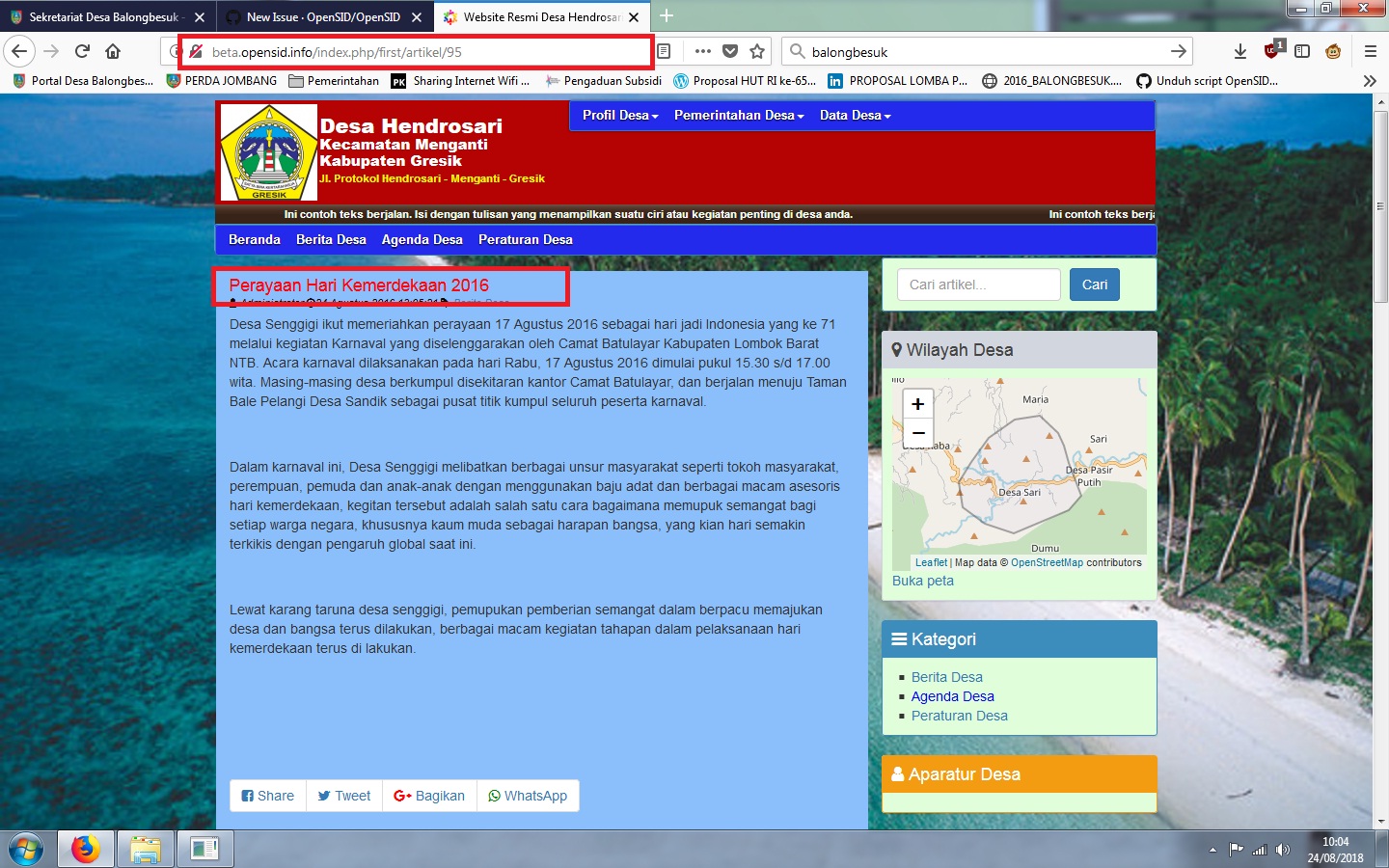Open the Firefox sidebar panel icon
Viewport: 1389px width, 868px height.
tap(1304, 51)
